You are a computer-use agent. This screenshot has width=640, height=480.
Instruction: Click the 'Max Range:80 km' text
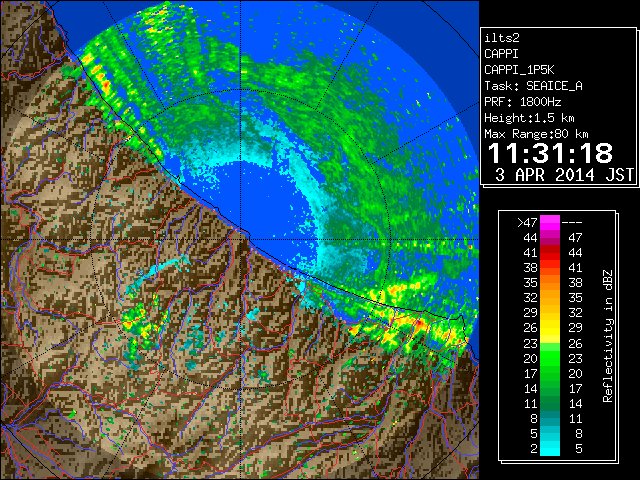click(536, 134)
